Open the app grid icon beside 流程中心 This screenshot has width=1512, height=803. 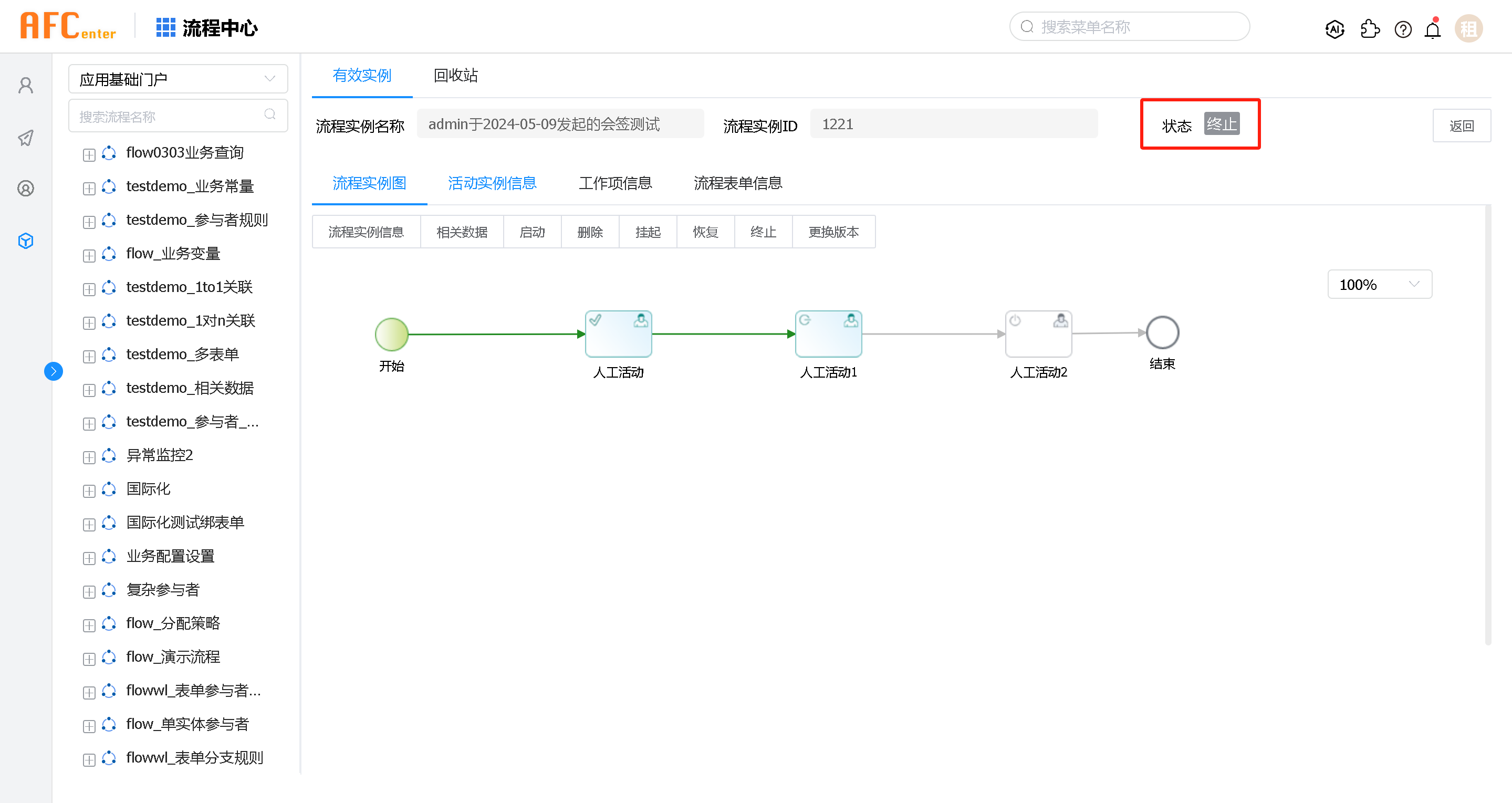[x=165, y=28]
